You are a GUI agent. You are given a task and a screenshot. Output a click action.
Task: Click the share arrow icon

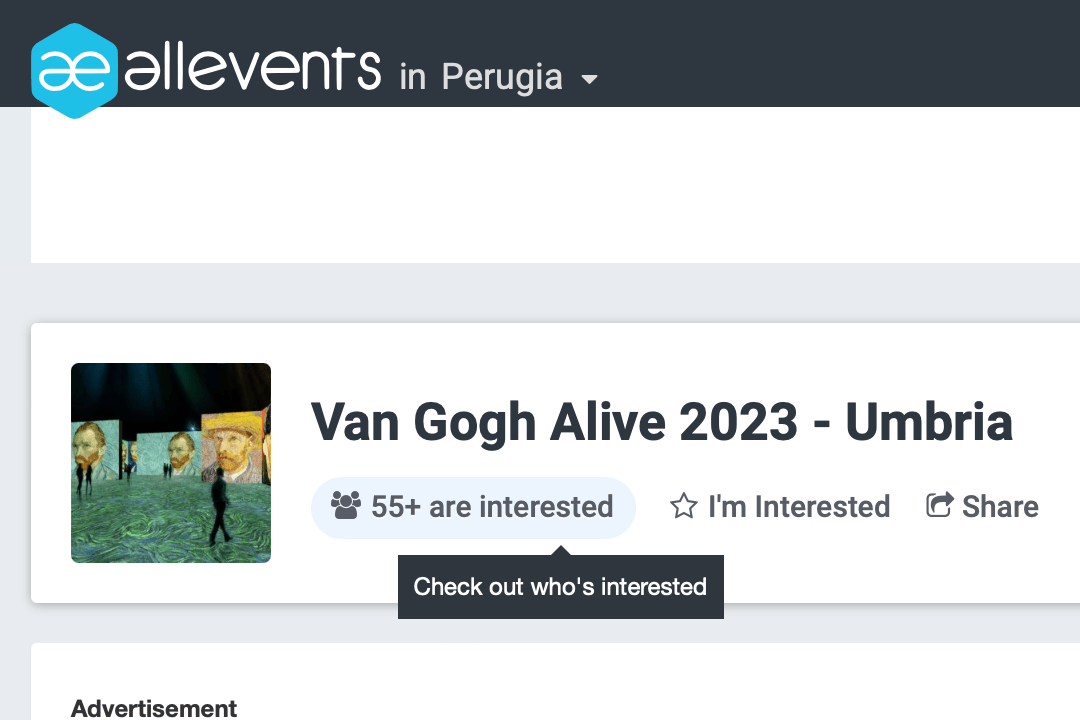click(939, 505)
